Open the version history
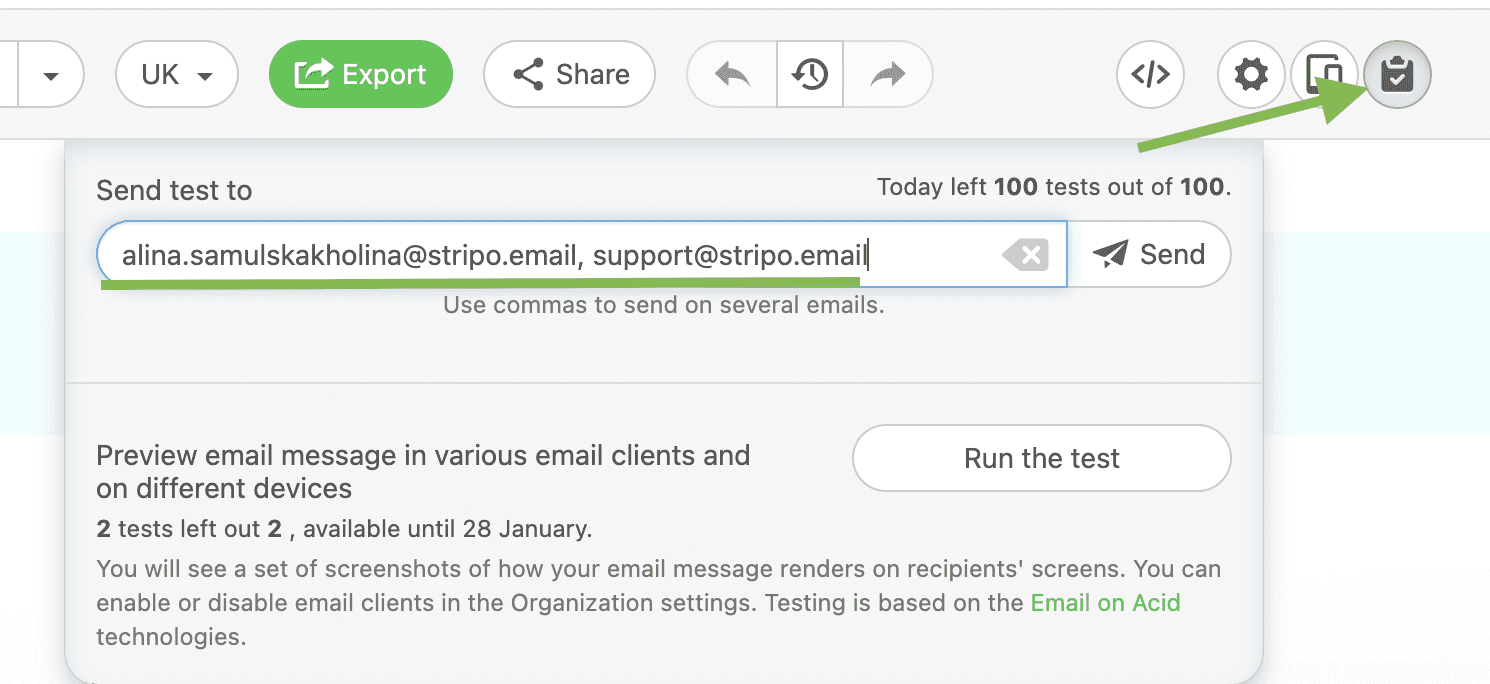Screen dimensions: 1490x684 [x=810, y=74]
